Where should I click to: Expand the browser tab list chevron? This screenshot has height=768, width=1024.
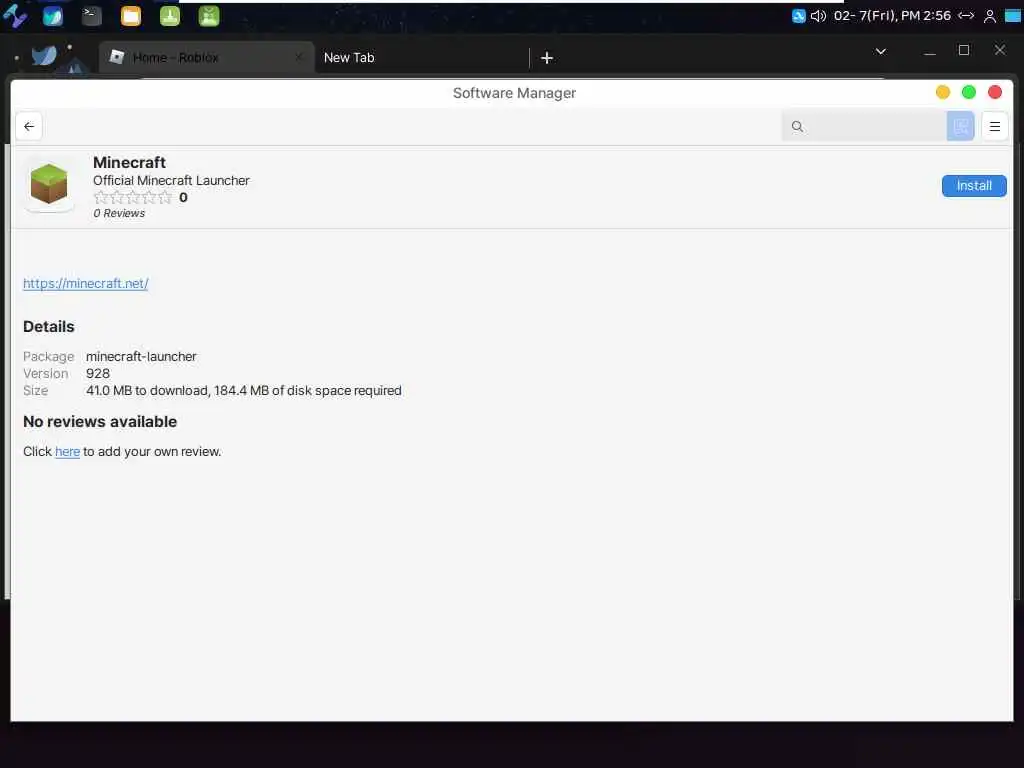click(x=880, y=51)
